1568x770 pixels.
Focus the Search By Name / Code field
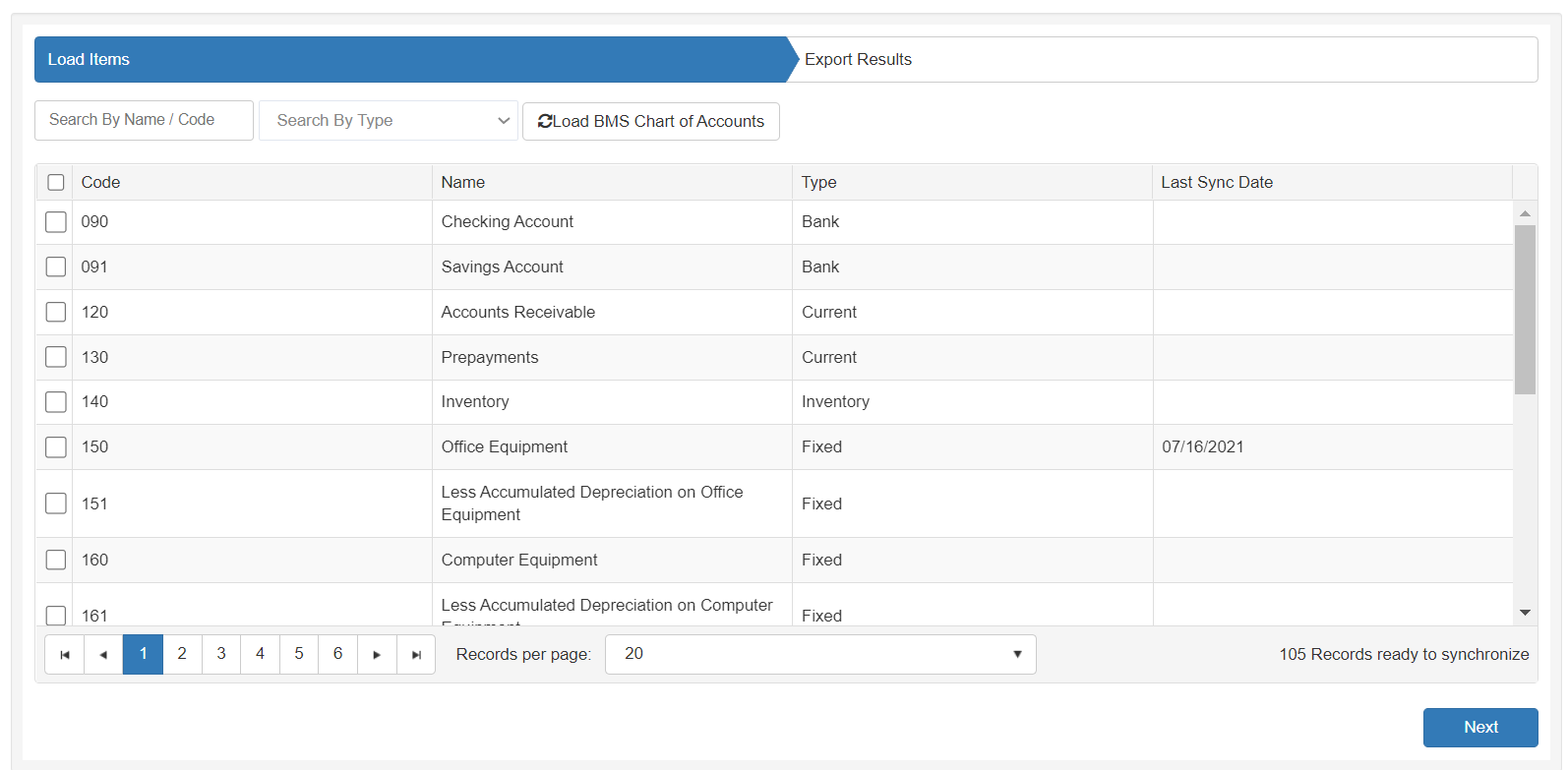point(144,120)
